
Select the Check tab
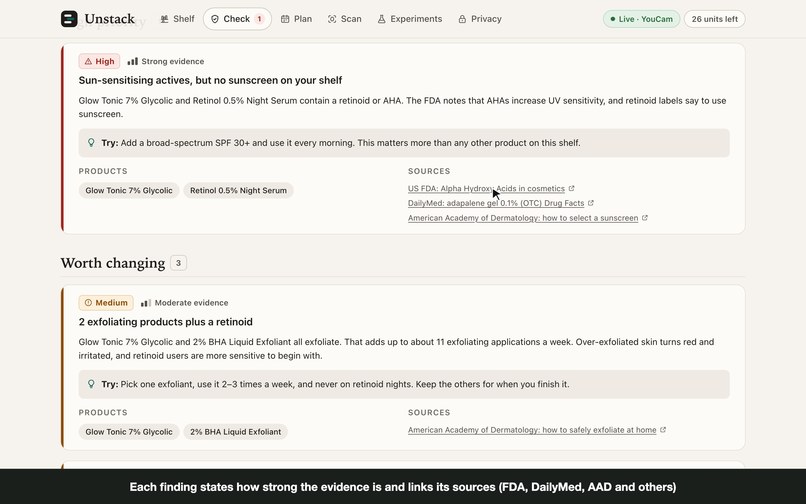point(237,19)
